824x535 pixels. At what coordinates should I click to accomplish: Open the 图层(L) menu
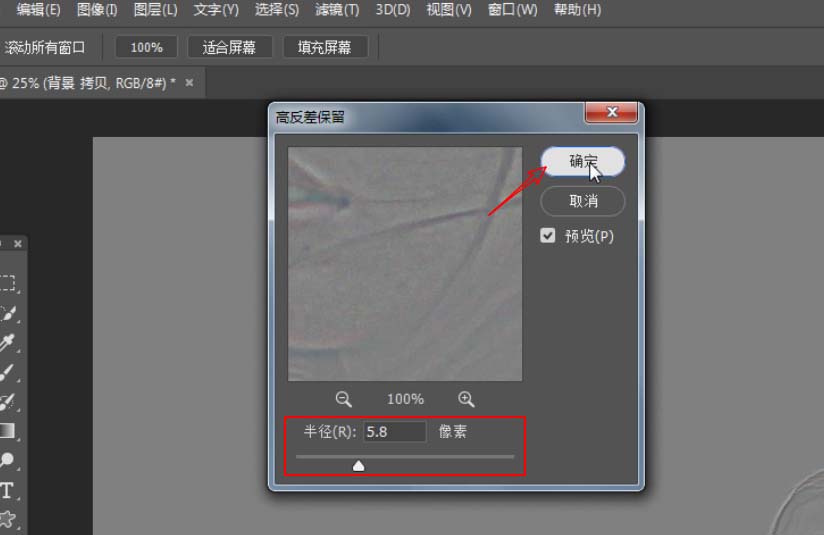[155, 9]
